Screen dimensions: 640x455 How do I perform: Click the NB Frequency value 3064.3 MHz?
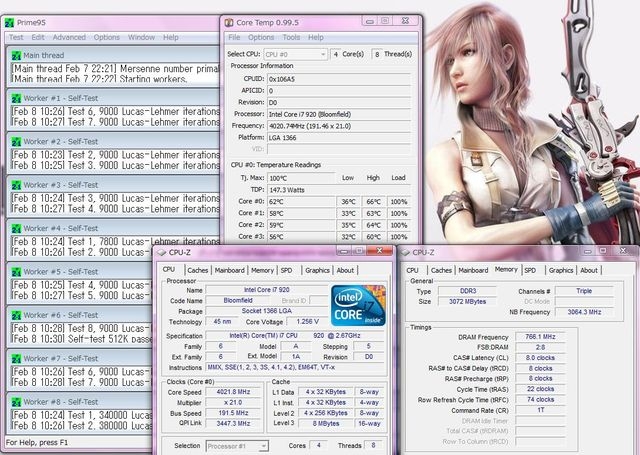pos(584,312)
